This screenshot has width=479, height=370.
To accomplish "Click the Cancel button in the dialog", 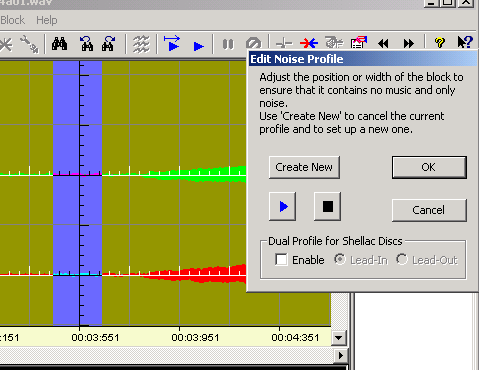I will point(429,210).
